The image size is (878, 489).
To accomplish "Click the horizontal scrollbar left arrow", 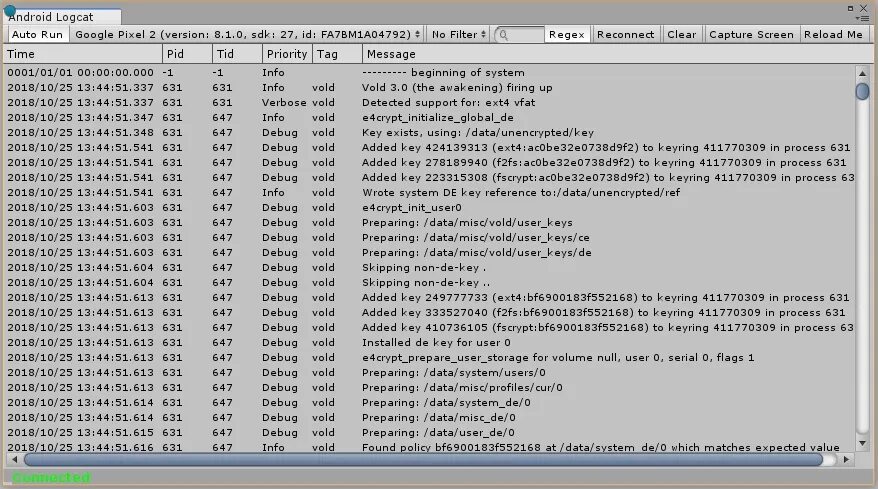I will (15, 459).
